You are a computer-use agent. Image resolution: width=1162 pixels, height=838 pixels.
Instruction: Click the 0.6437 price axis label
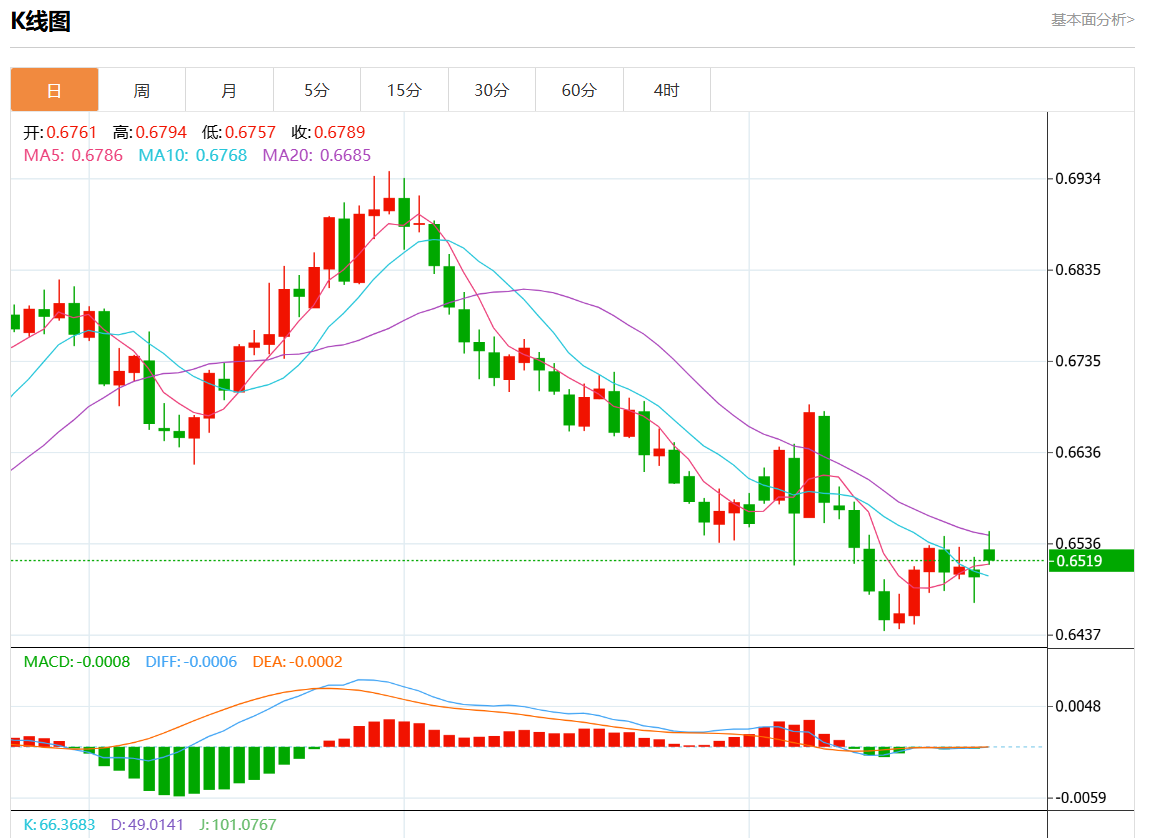click(x=1078, y=634)
